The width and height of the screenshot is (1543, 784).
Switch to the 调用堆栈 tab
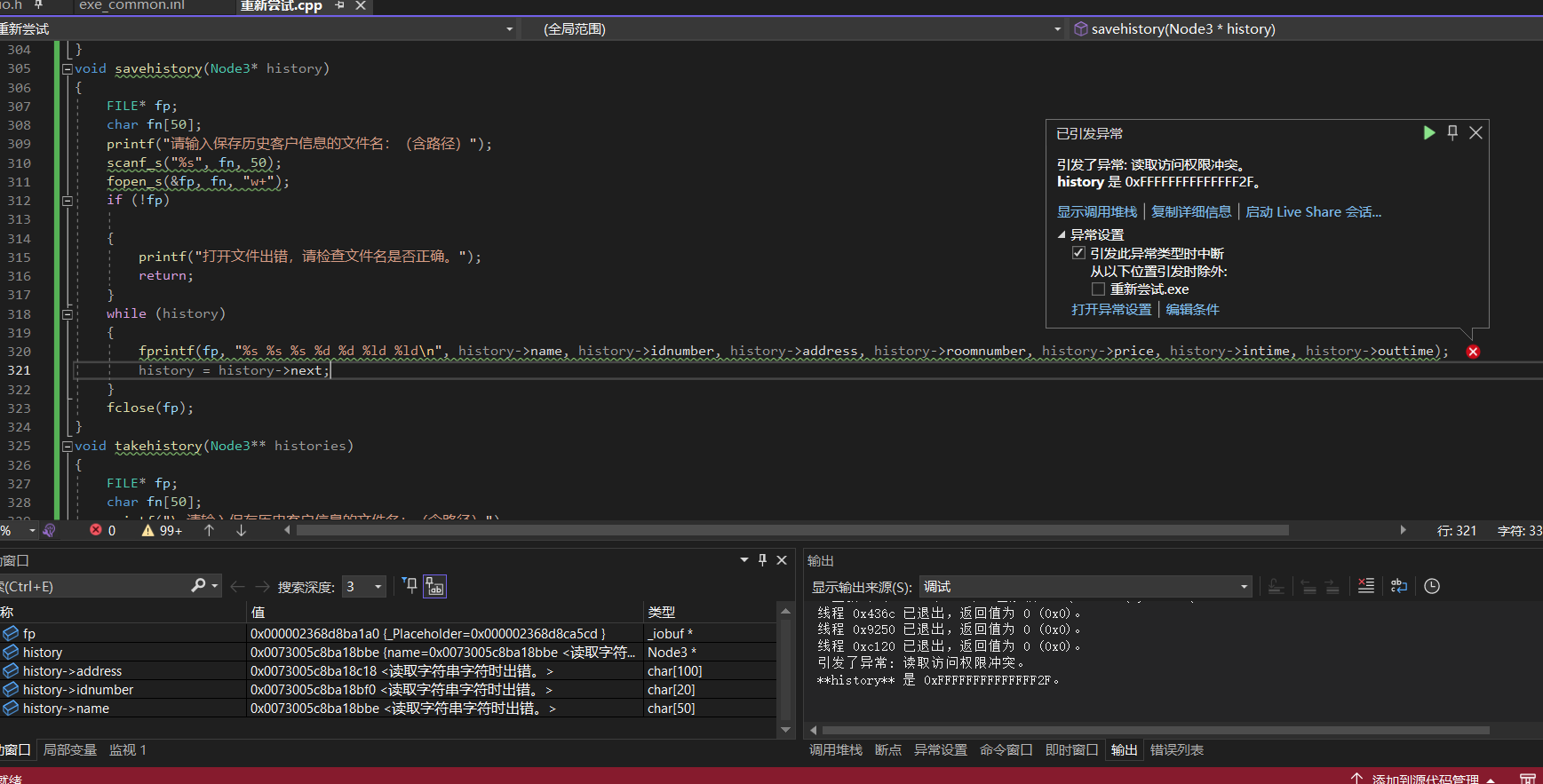(x=836, y=750)
